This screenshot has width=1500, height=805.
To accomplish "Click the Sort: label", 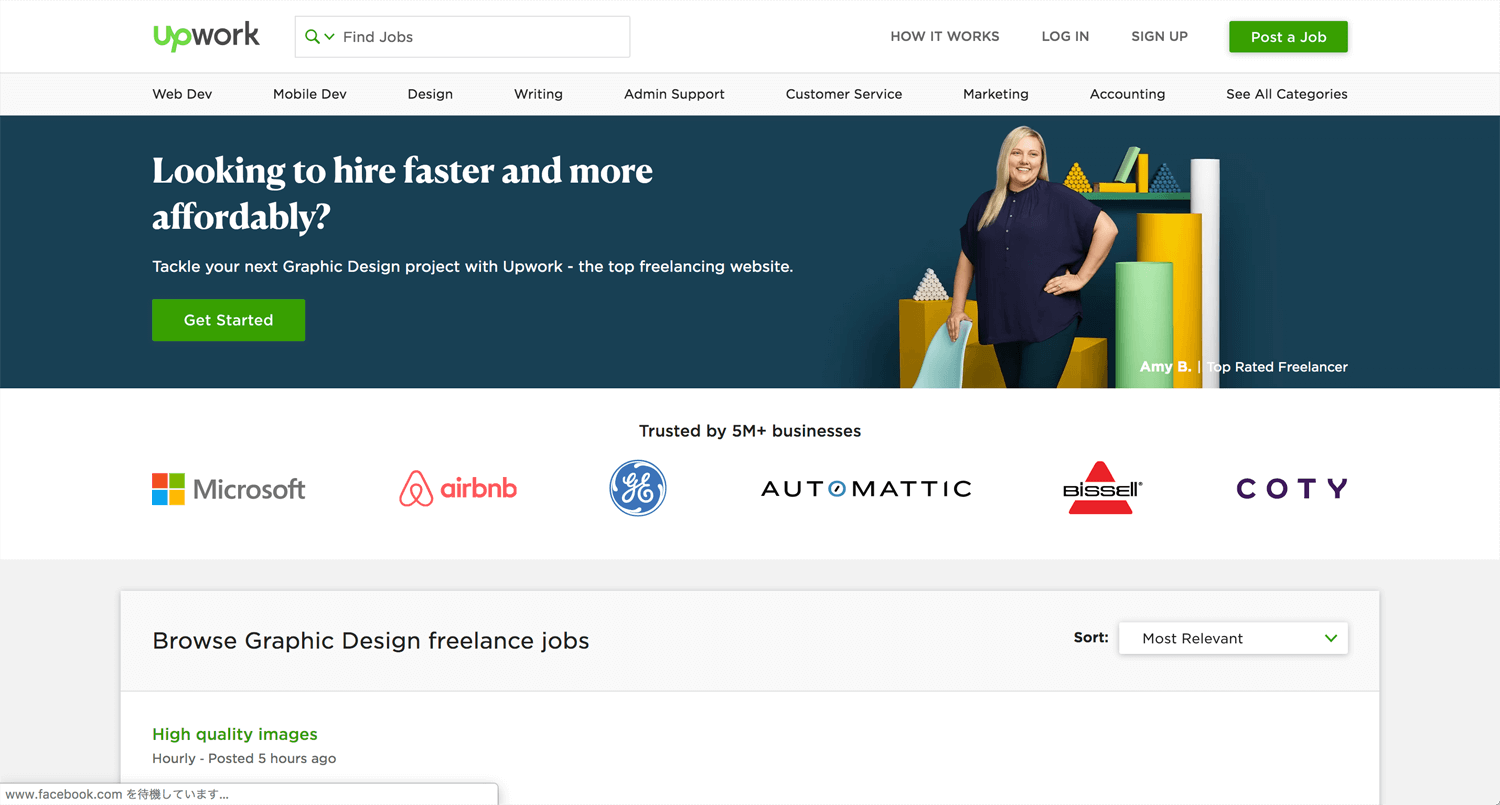I will coord(1091,637).
